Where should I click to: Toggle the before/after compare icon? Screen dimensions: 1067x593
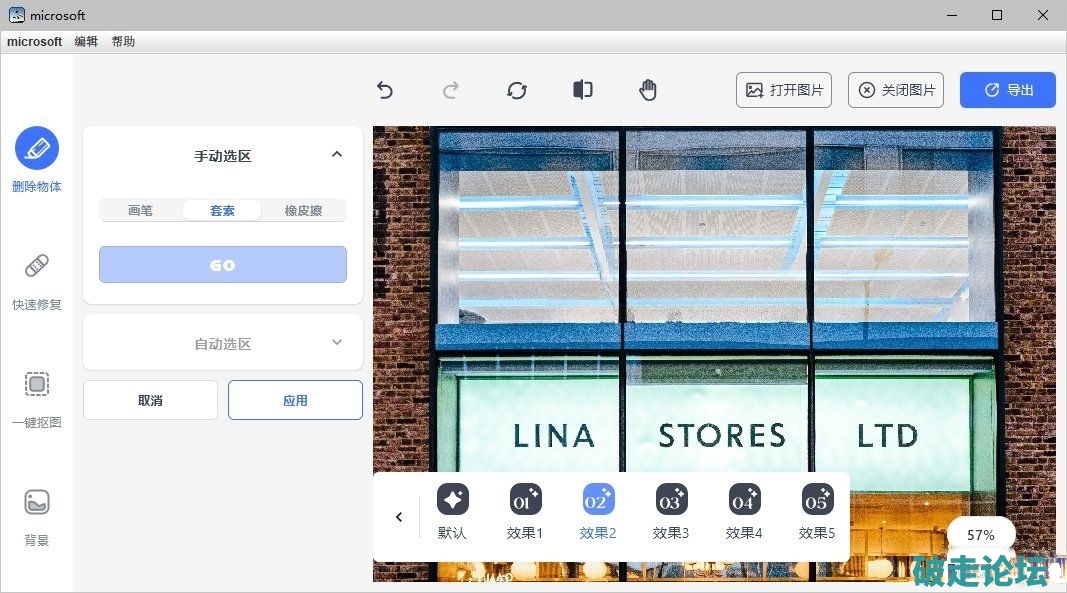coord(583,90)
